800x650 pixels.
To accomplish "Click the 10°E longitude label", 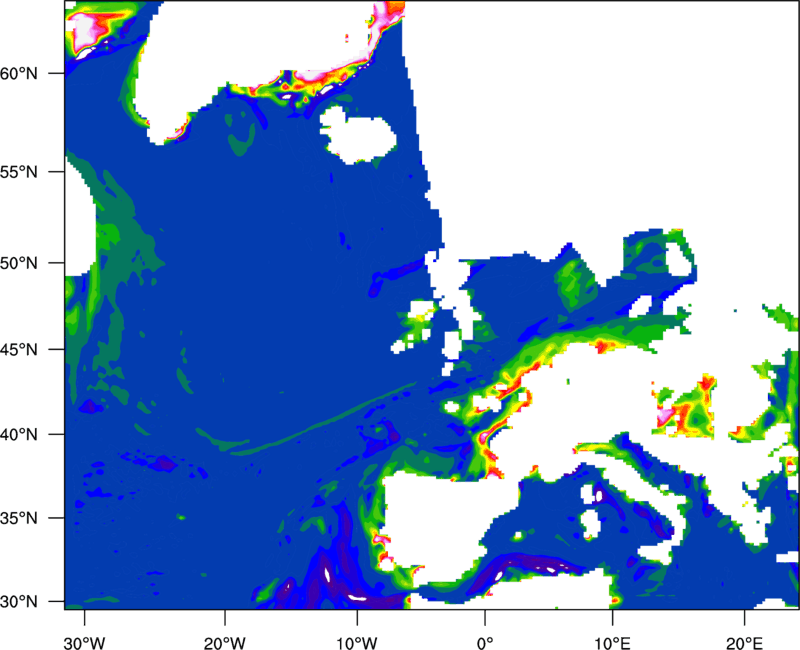I will tap(612, 643).
